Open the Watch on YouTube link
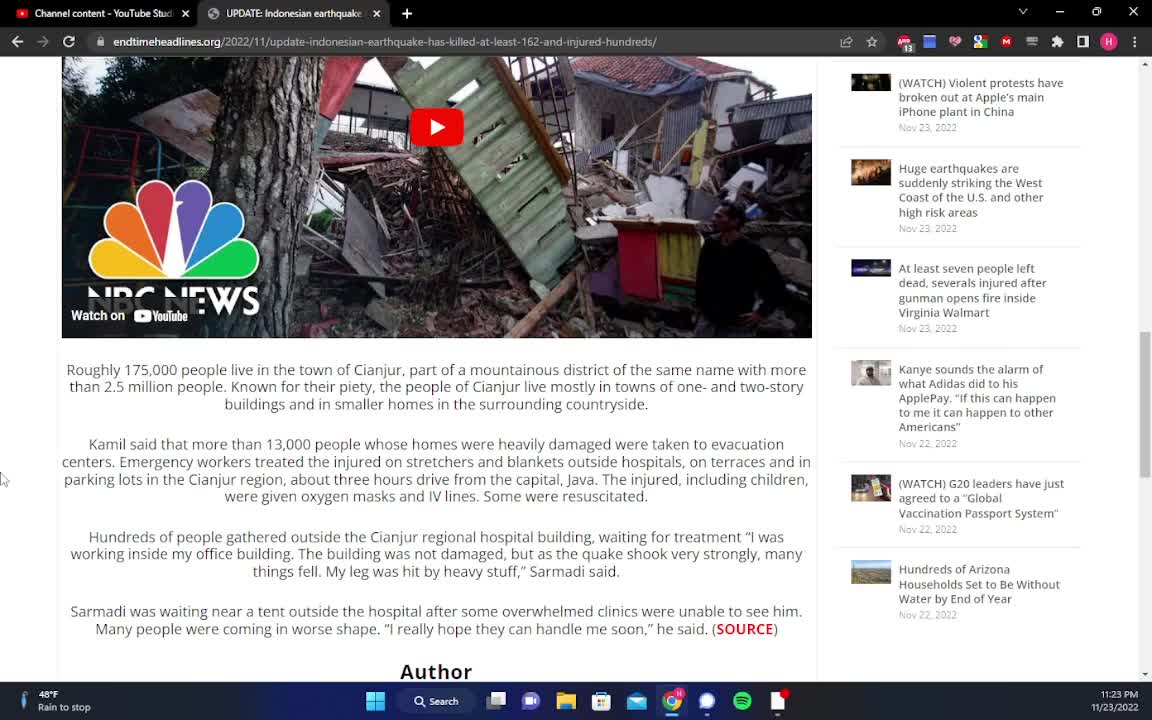The image size is (1152, 720). [129, 316]
